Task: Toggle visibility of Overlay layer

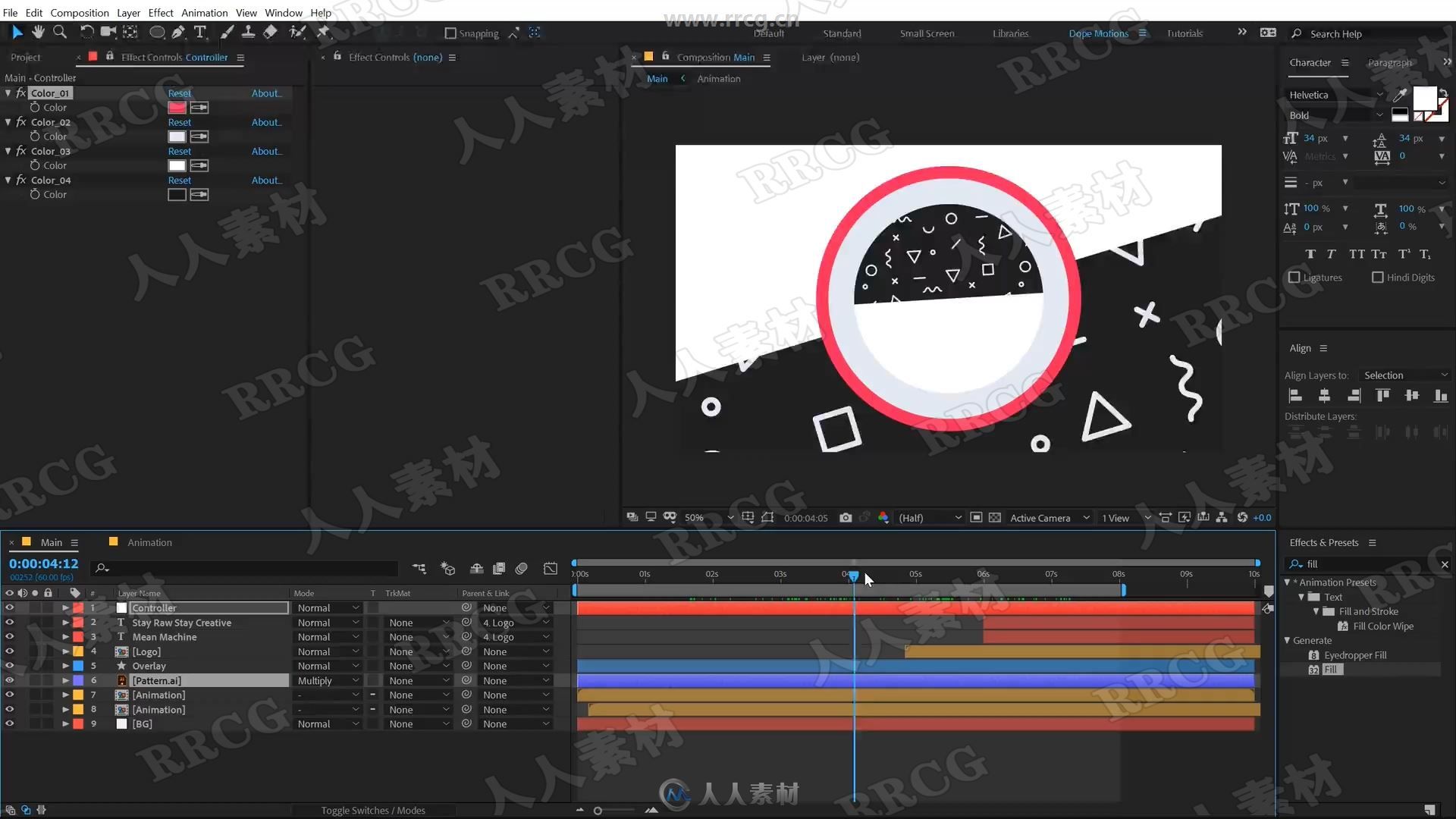Action: point(10,665)
